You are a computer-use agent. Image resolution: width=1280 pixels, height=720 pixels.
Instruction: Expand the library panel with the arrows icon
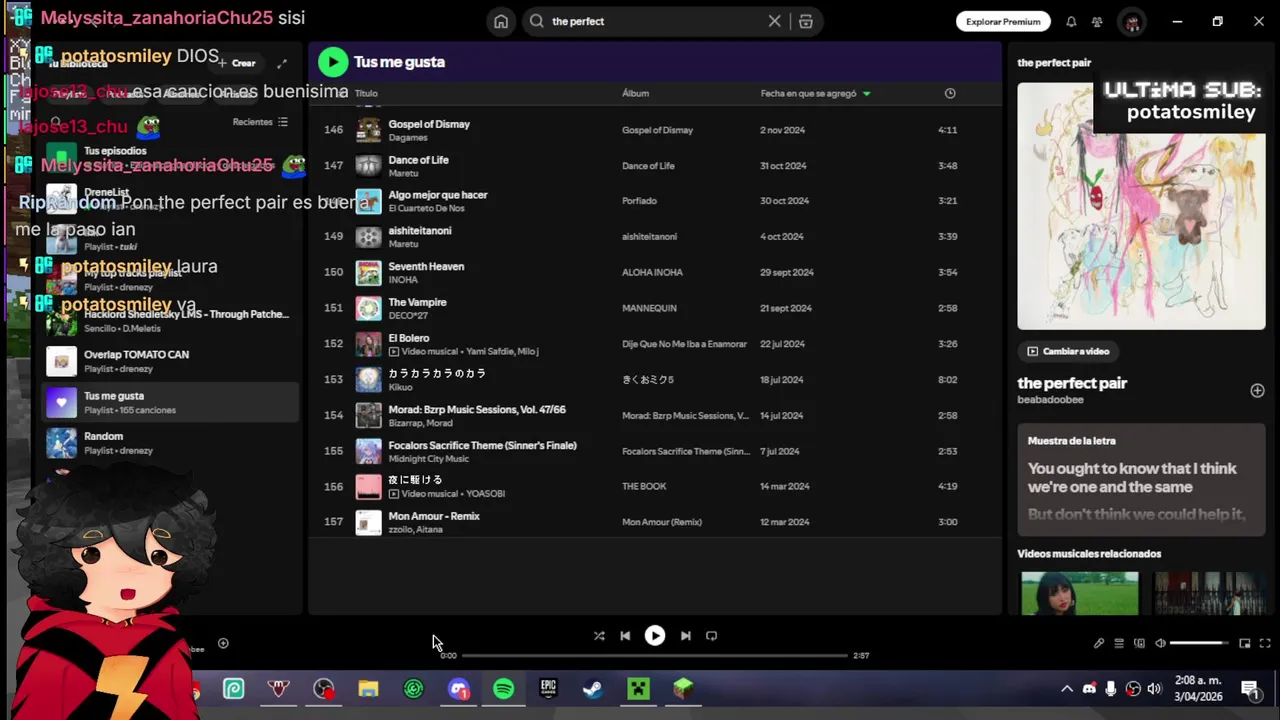(x=282, y=63)
